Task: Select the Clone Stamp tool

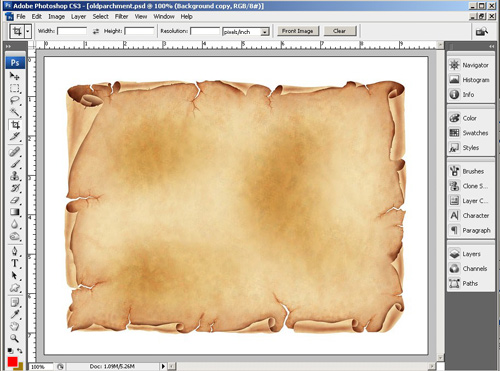Action: pyautogui.click(x=14, y=176)
